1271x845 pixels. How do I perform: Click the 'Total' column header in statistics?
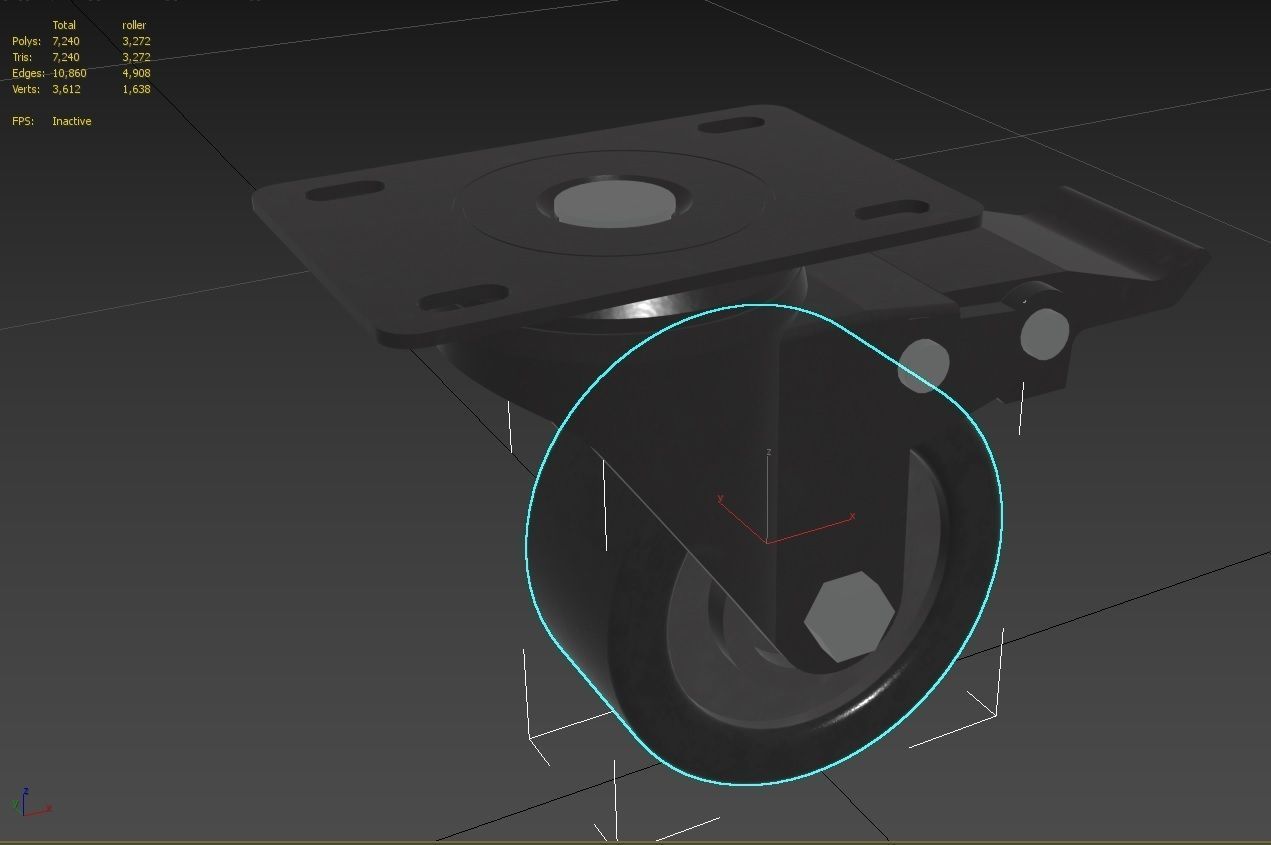pos(64,25)
